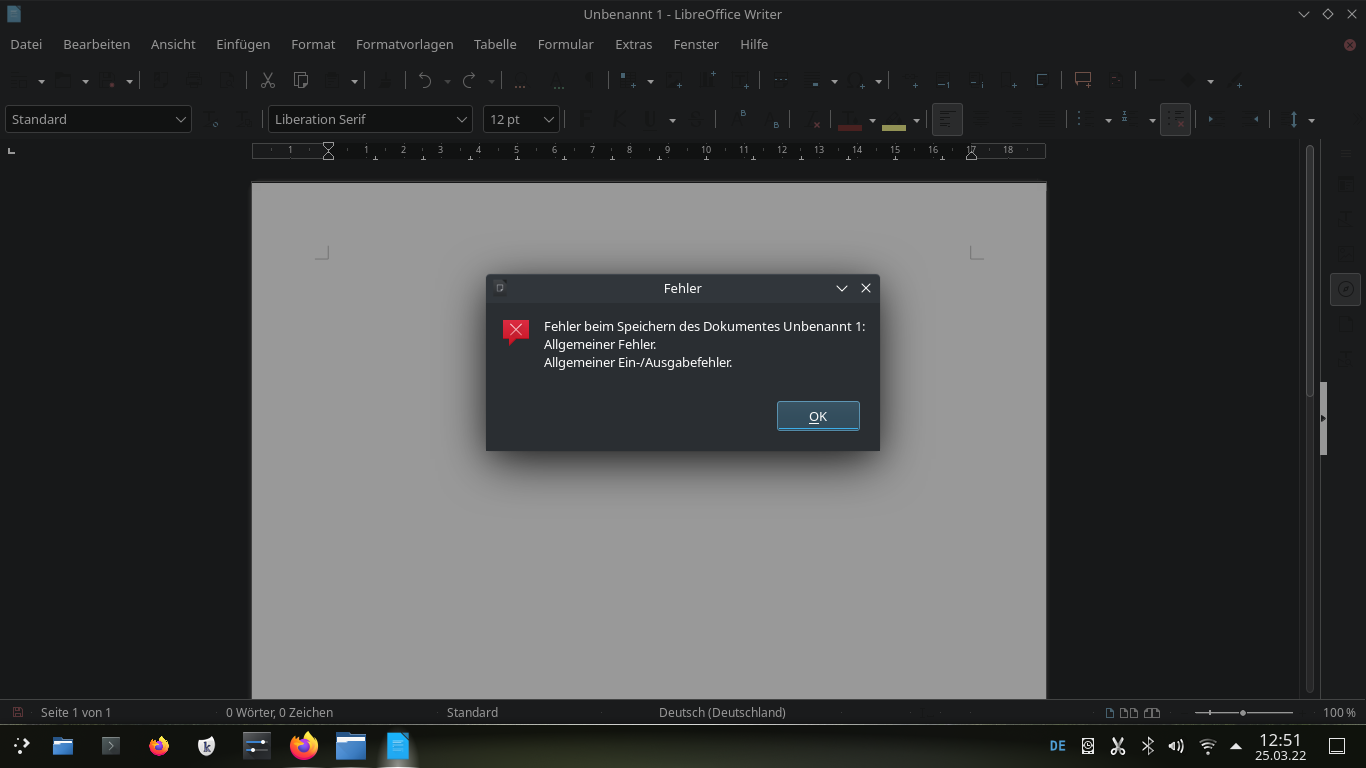Select Deutsch (Deutschland) language in status bar

722,712
